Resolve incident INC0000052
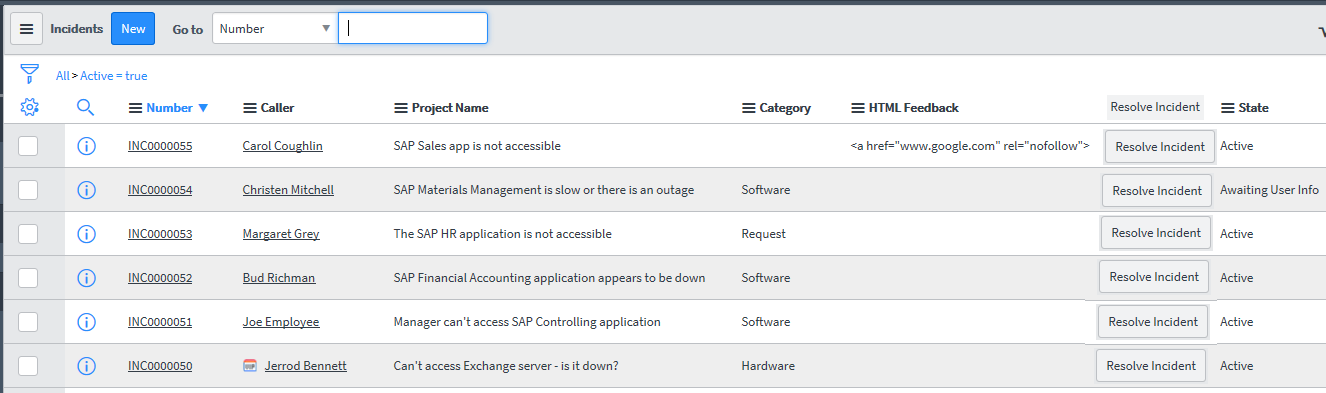Image resolution: width=1326 pixels, height=393 pixels. click(x=1154, y=276)
